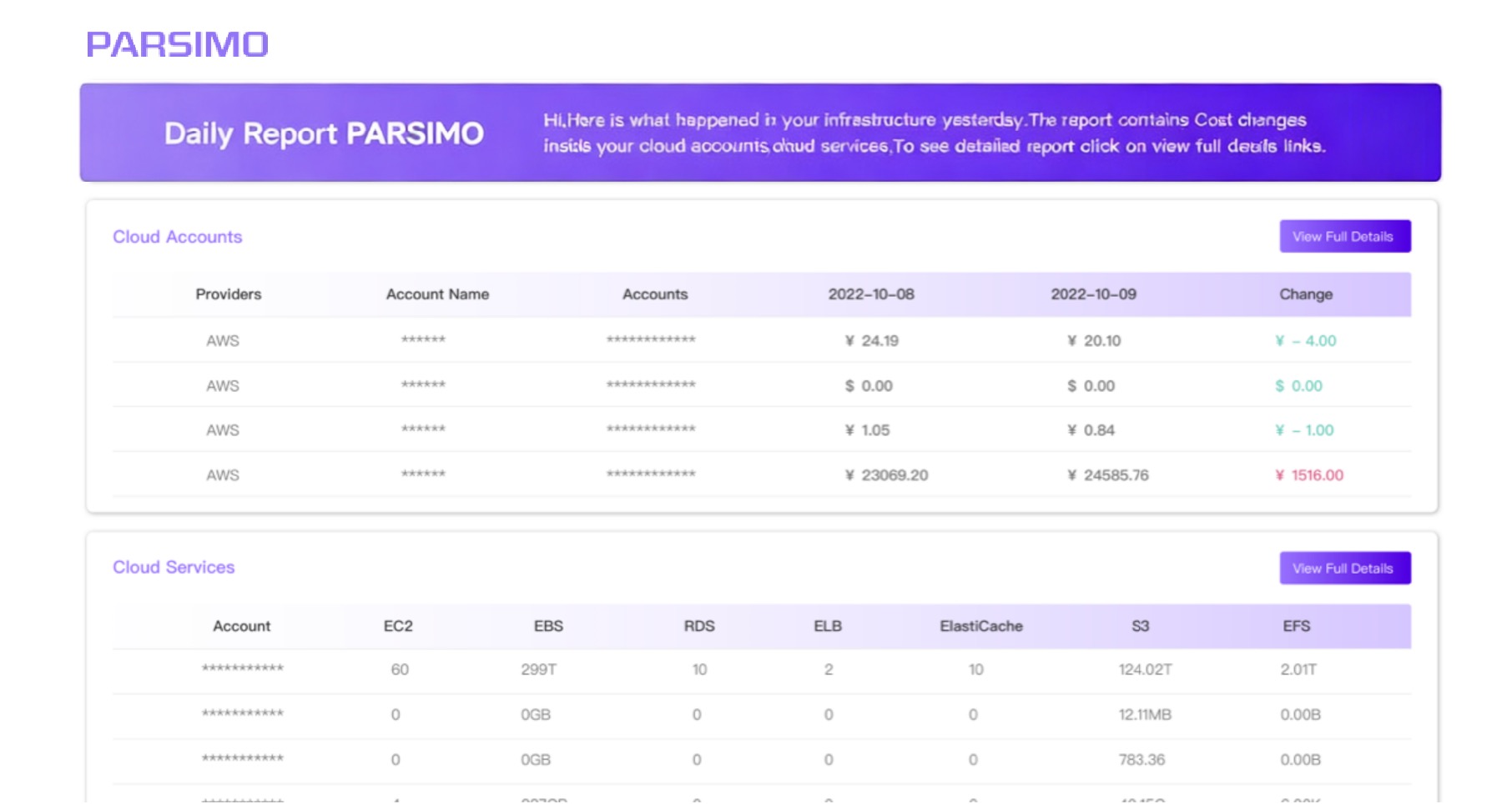
Task: Click the Account column header in Cloud Services
Action: pos(241,626)
